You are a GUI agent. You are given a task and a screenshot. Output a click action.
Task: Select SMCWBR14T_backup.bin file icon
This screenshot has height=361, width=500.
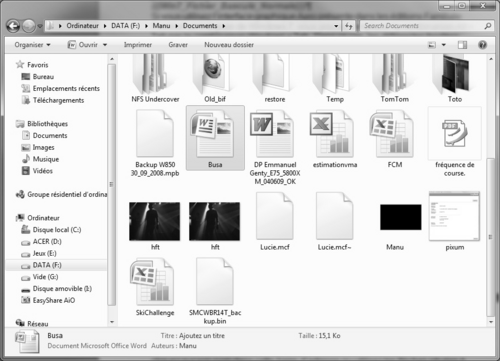click(215, 282)
